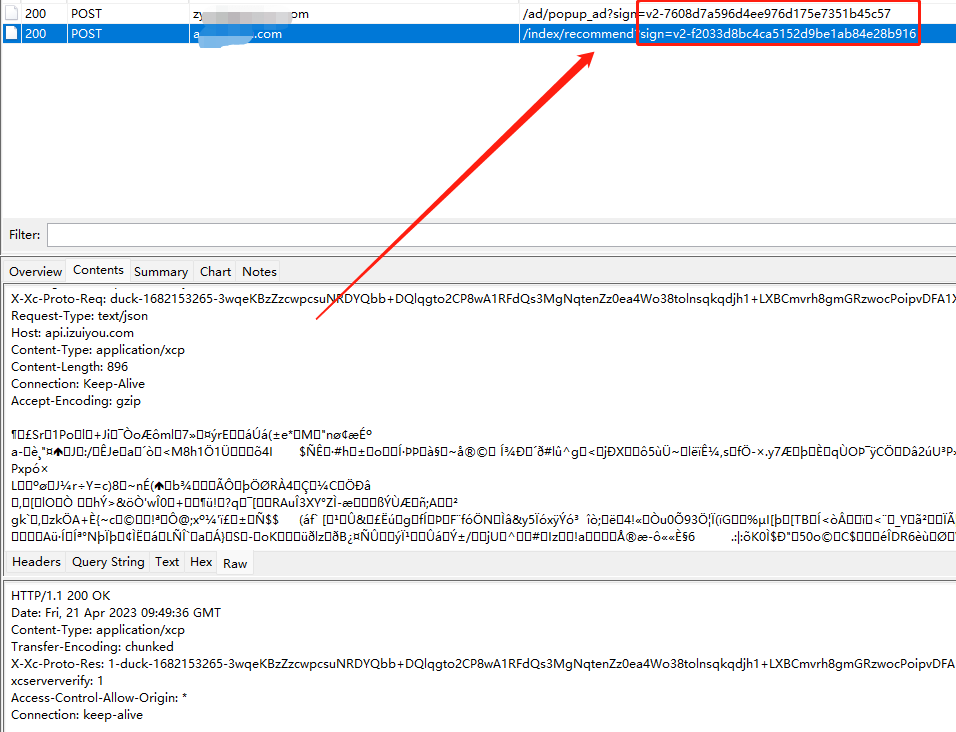This screenshot has height=732, width=956.
Task: Switch to the Chart tab
Action: [x=215, y=272]
